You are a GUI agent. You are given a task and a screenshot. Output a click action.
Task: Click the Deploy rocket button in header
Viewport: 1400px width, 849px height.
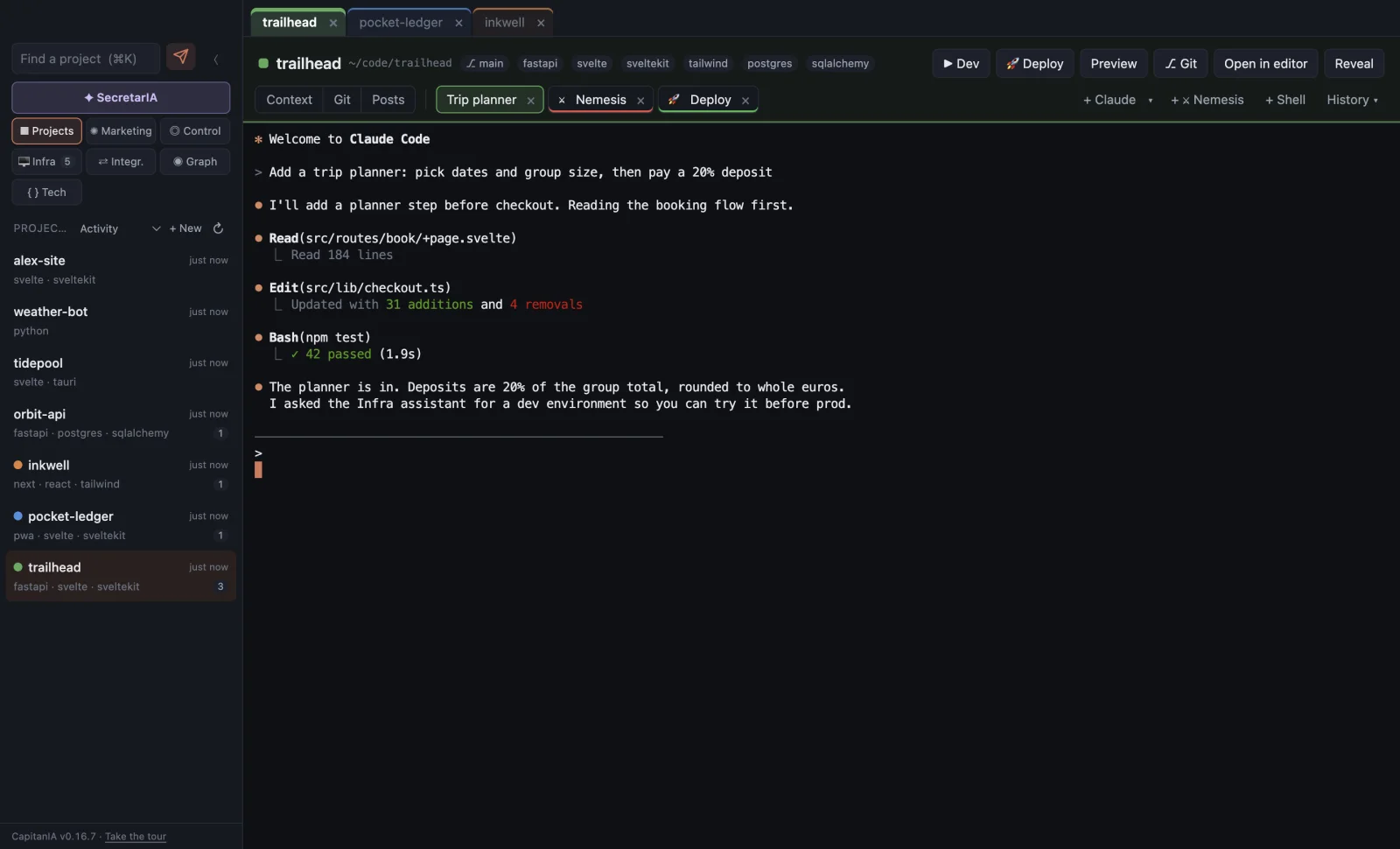[x=1034, y=64]
